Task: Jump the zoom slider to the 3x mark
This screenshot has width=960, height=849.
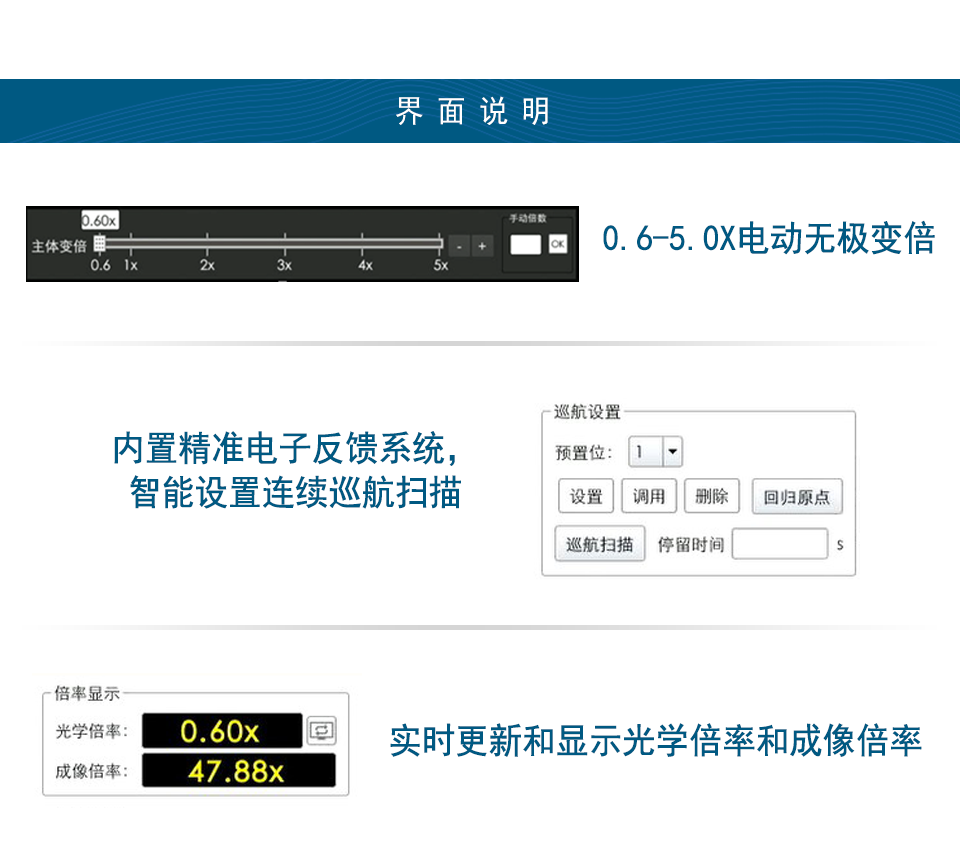Action: tap(284, 243)
